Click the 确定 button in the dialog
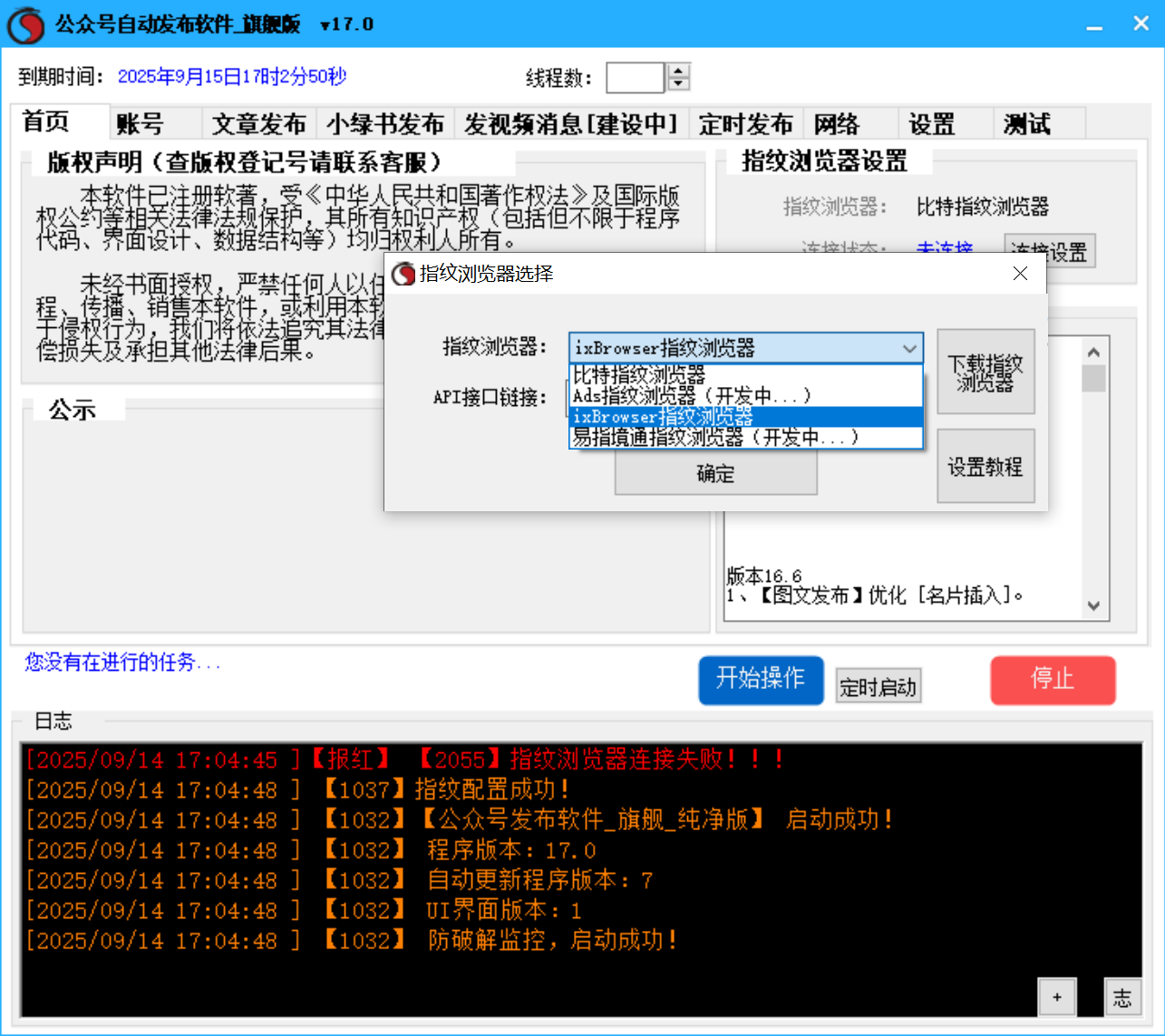The width and height of the screenshot is (1165, 1036). click(x=715, y=472)
